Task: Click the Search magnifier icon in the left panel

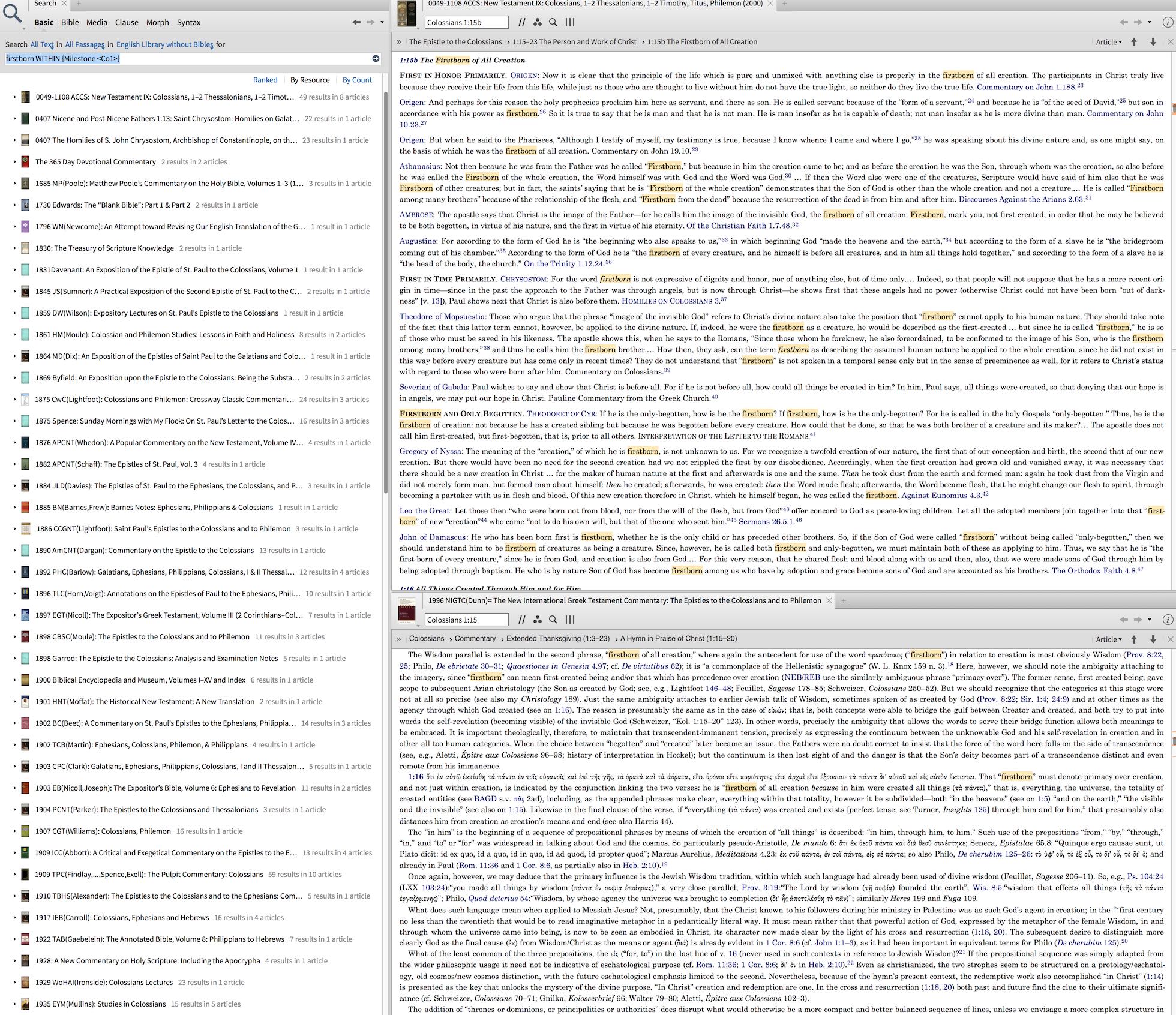Action: 12,13
